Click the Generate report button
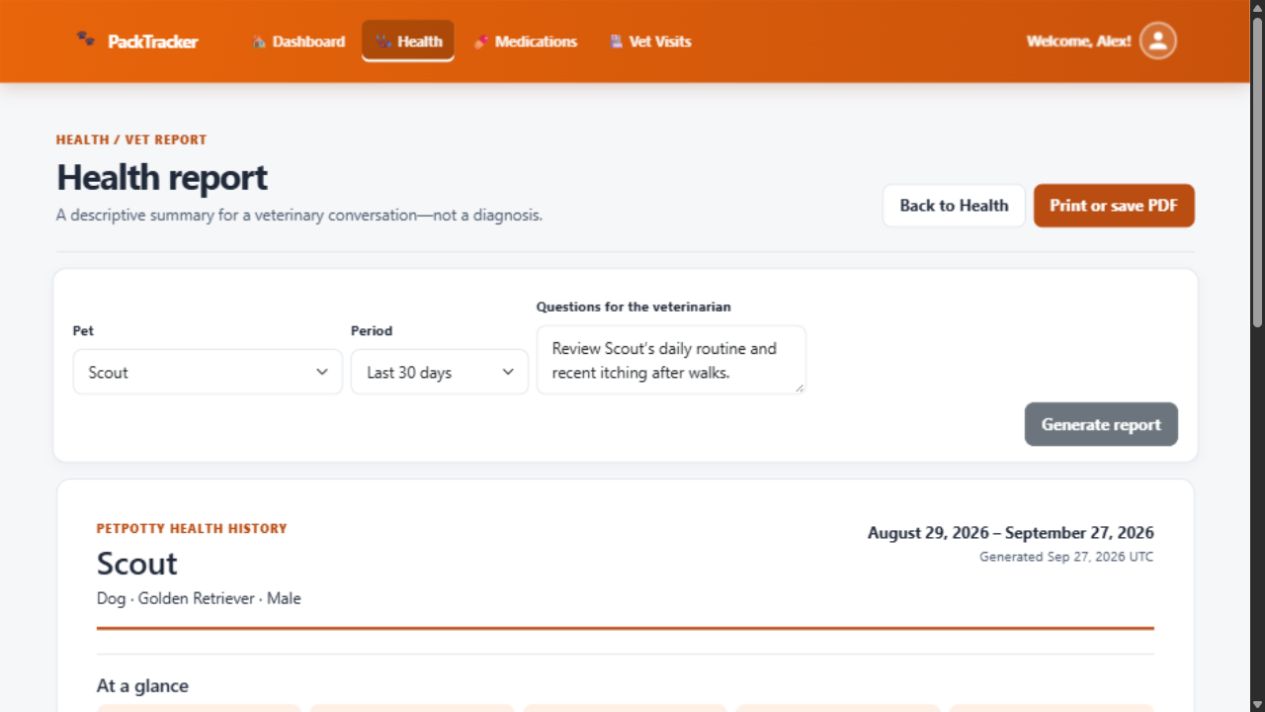The image size is (1265, 712). coord(1101,424)
